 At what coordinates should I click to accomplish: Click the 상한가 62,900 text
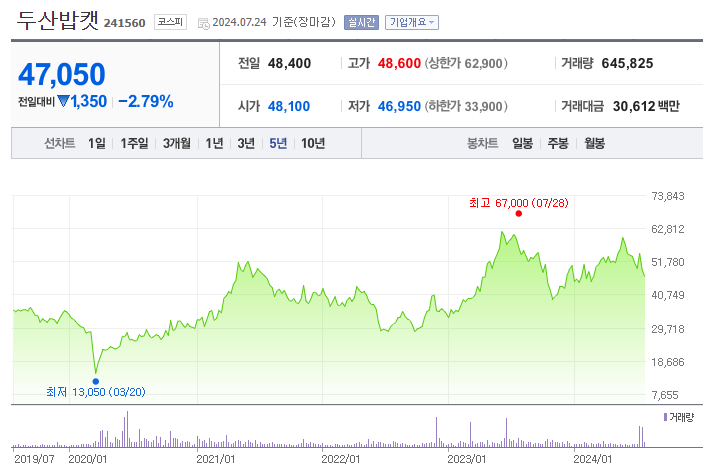pos(466,63)
